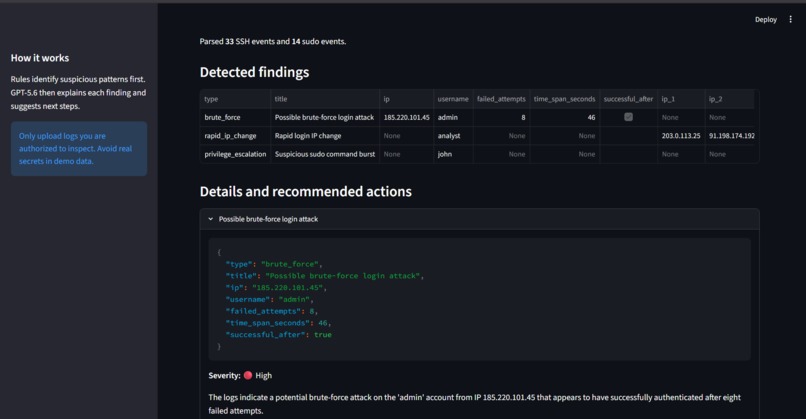
Task: Toggle successful_after checkbox in brute_force row
Action: point(628,117)
